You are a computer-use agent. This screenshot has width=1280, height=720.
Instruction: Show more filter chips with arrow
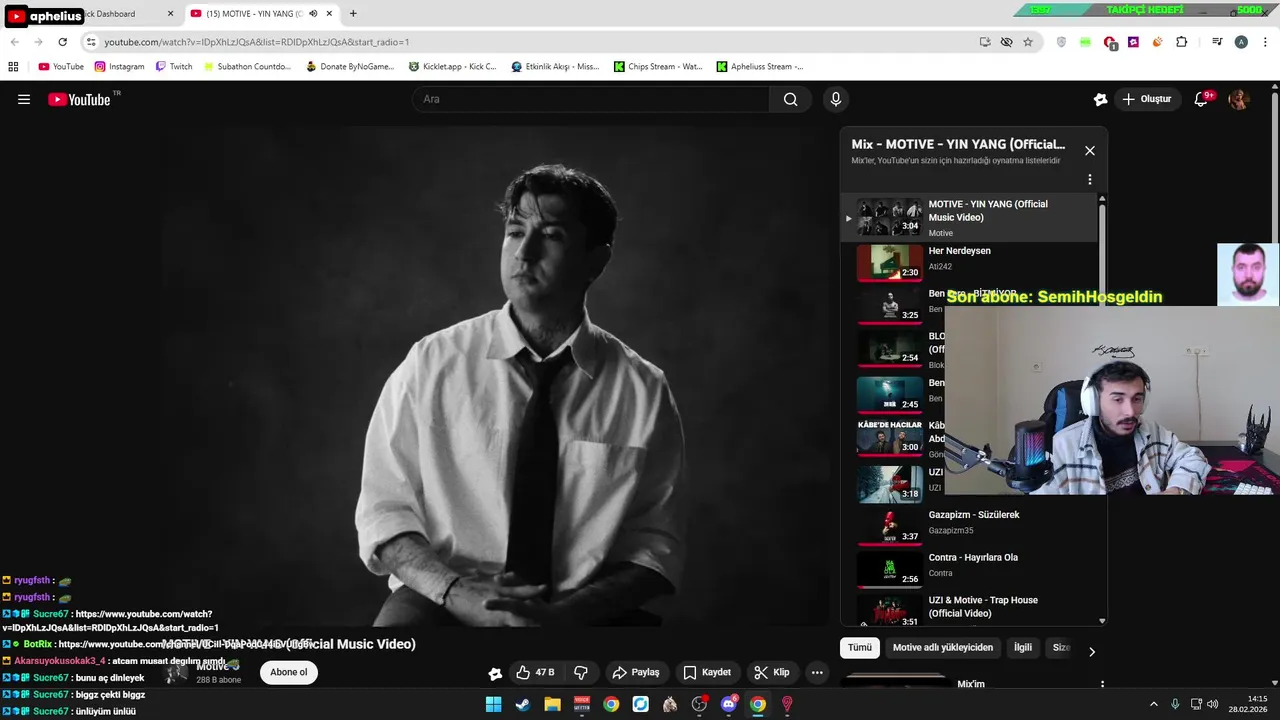1092,651
